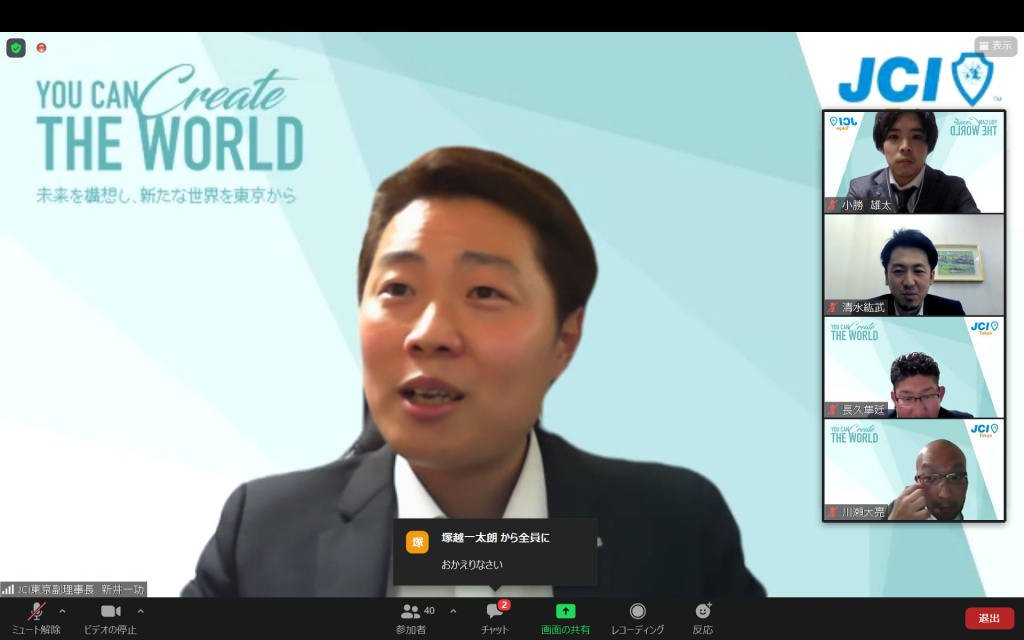Expand audio options arrow beside microphone

coord(62,611)
